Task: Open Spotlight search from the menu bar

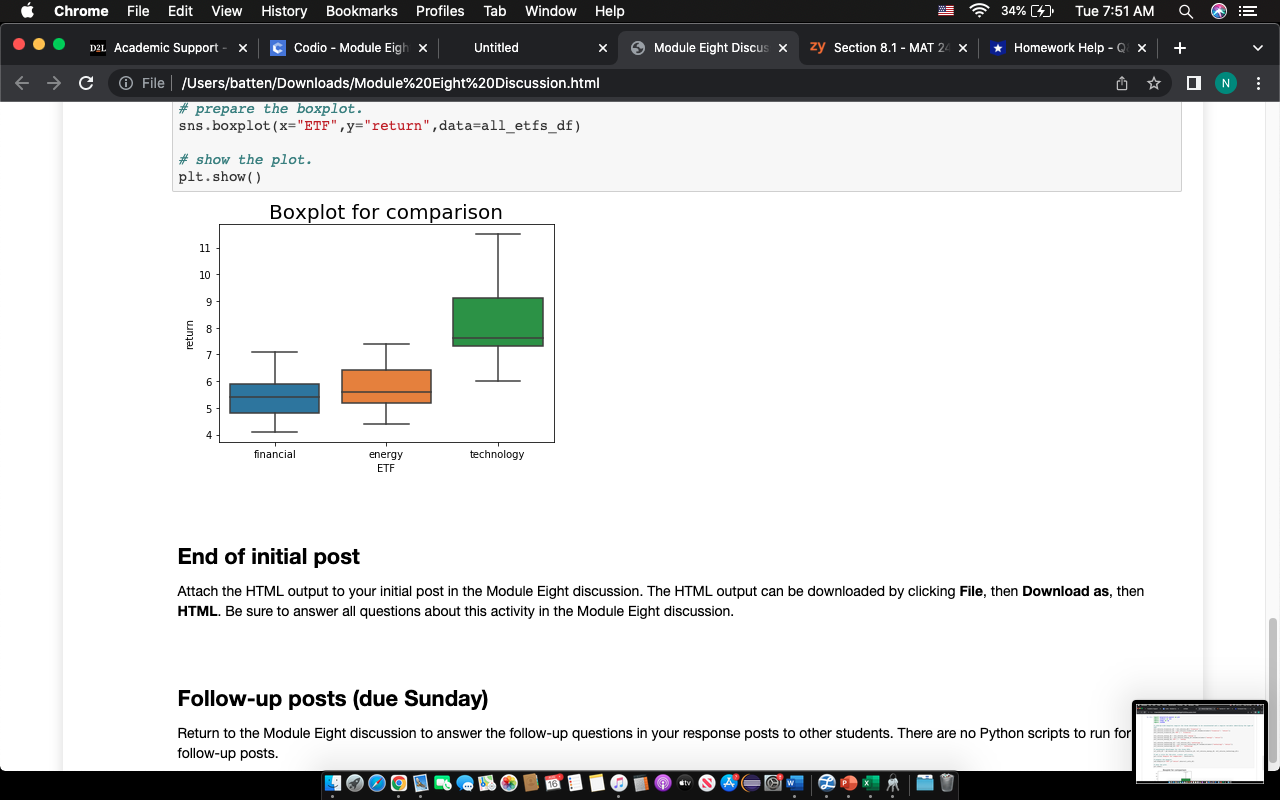Action: [x=1184, y=11]
